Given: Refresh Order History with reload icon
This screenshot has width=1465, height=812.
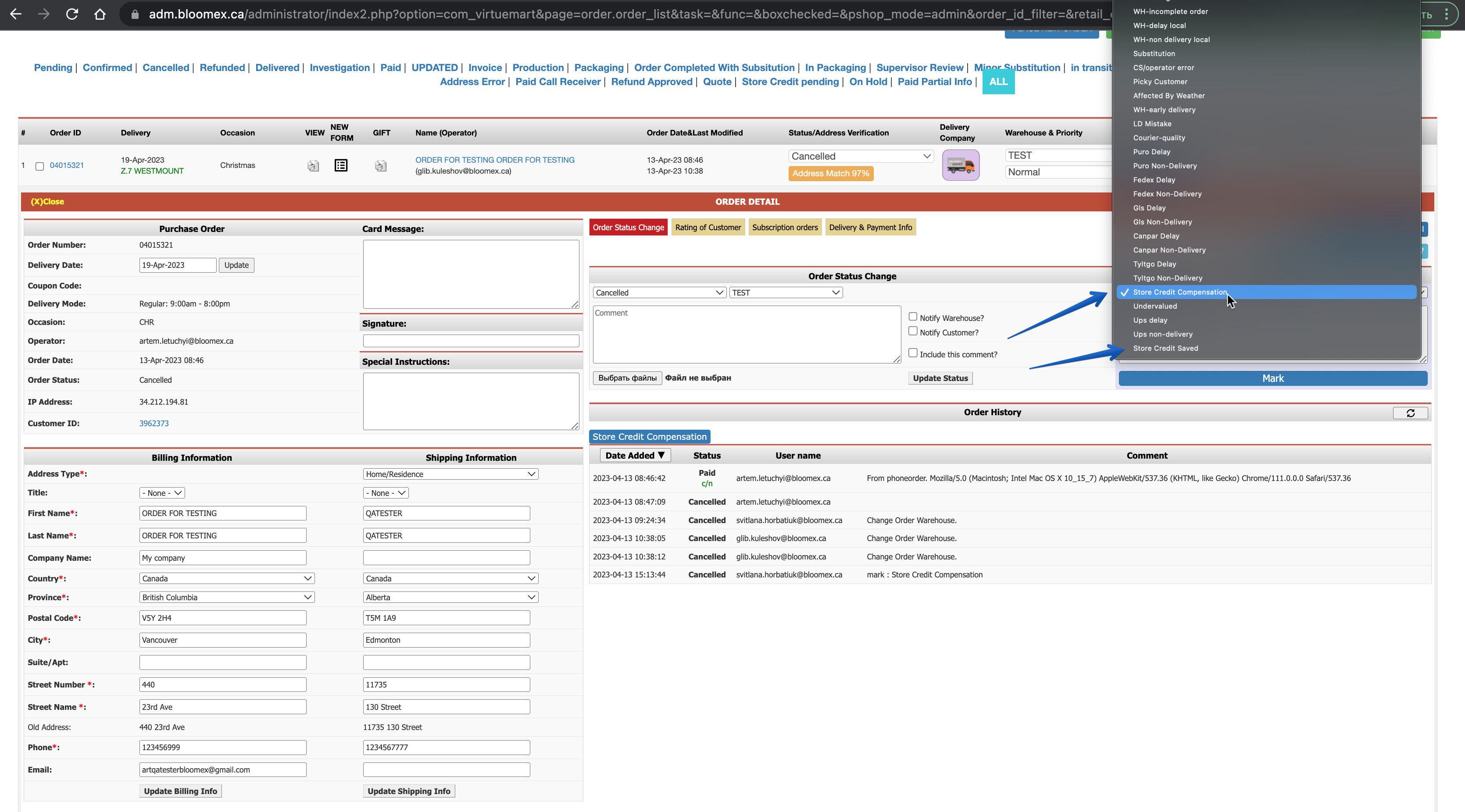Looking at the screenshot, I should [1410, 413].
